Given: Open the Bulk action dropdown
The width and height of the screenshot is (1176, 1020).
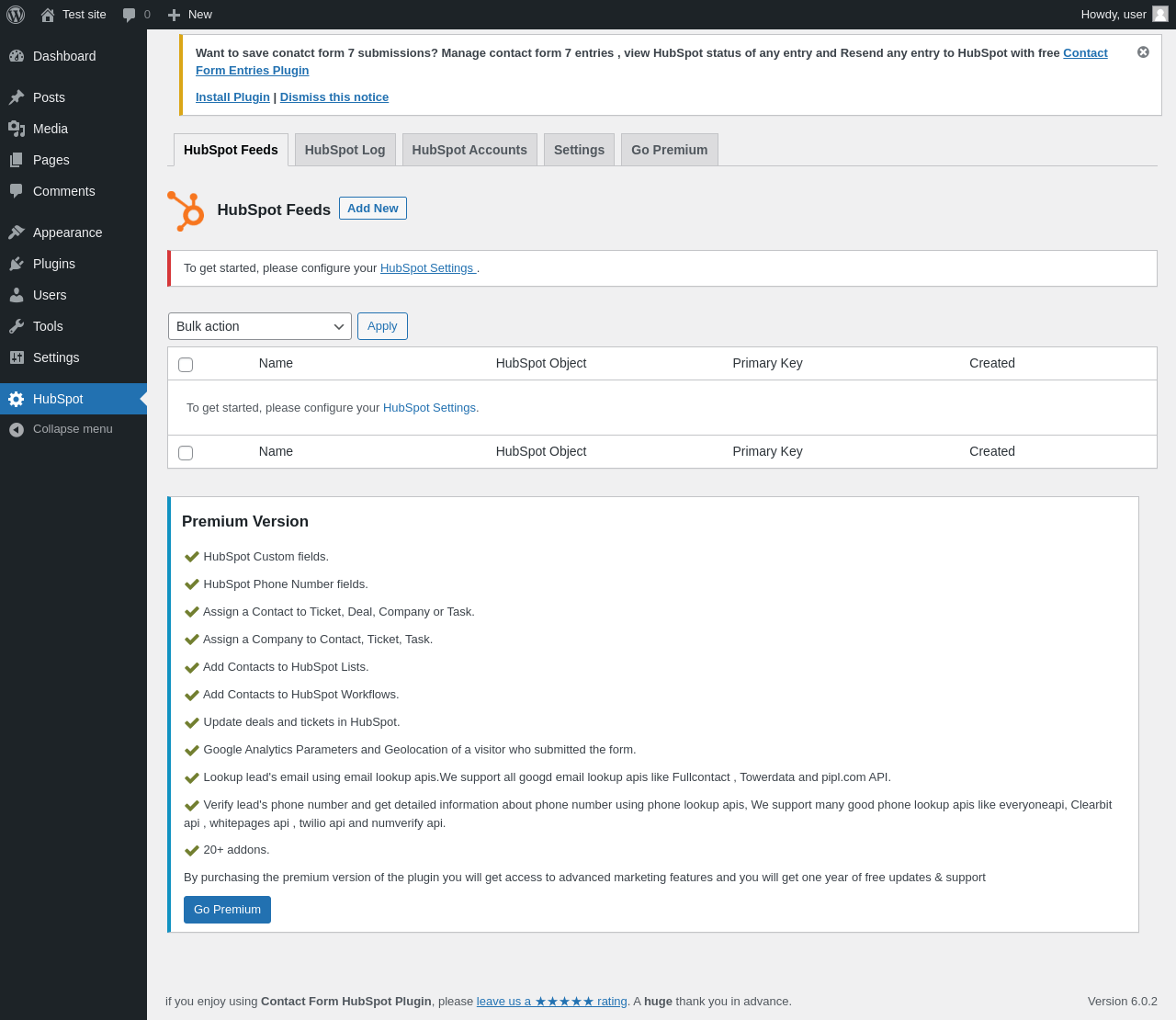Looking at the screenshot, I should (x=259, y=326).
